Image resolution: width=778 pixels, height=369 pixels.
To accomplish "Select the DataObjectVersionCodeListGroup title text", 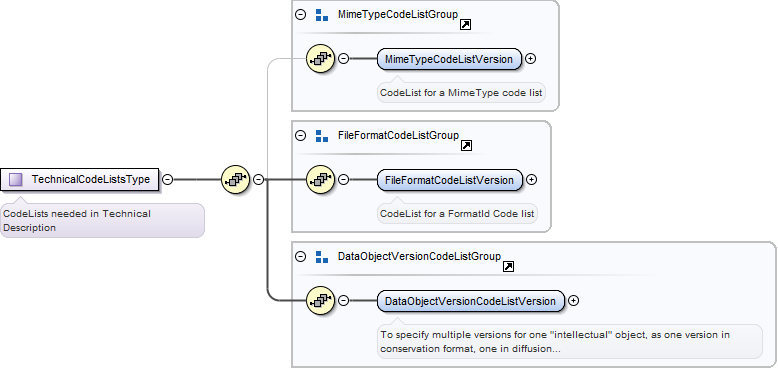I will (419, 256).
